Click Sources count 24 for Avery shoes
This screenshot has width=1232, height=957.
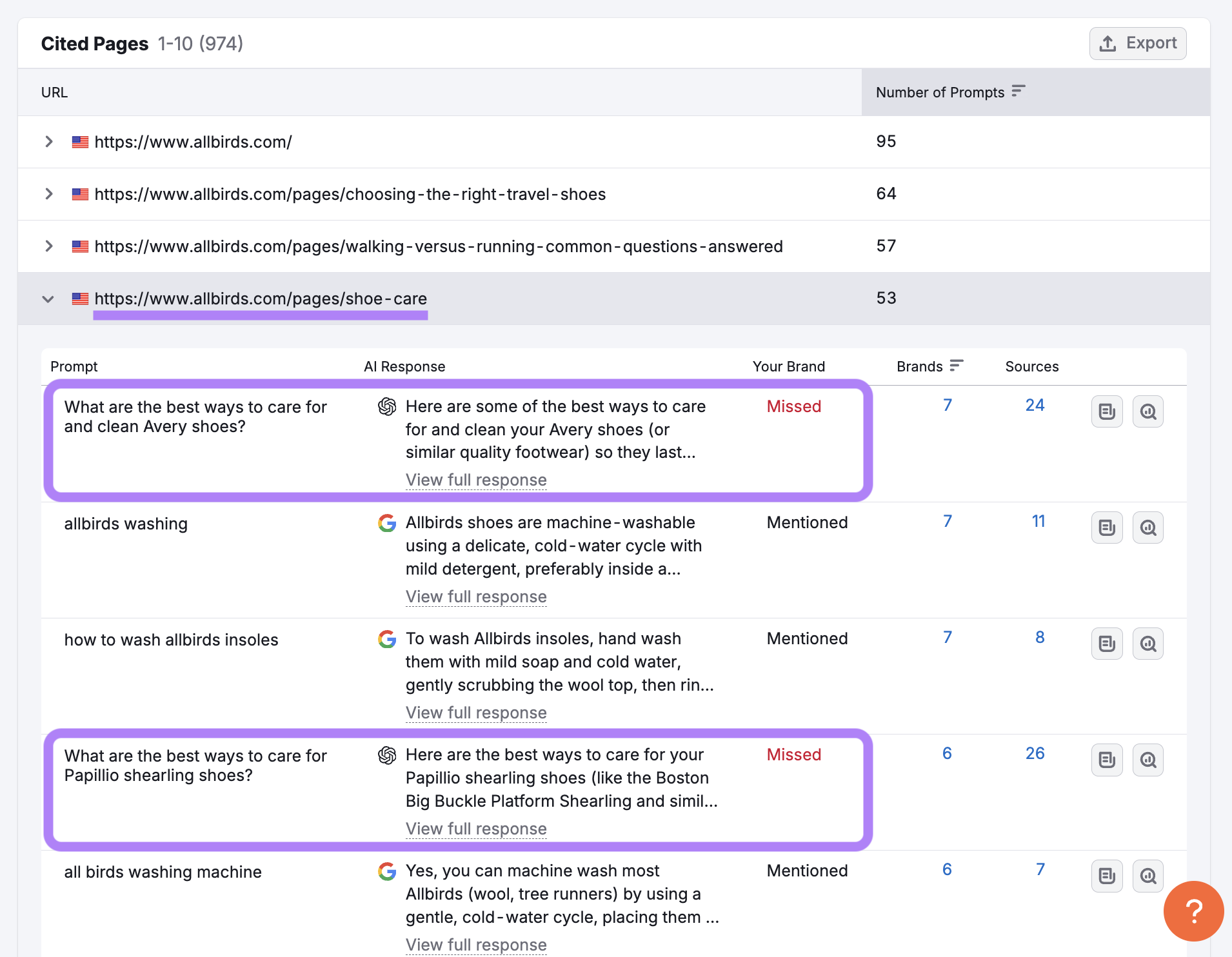[1035, 405]
